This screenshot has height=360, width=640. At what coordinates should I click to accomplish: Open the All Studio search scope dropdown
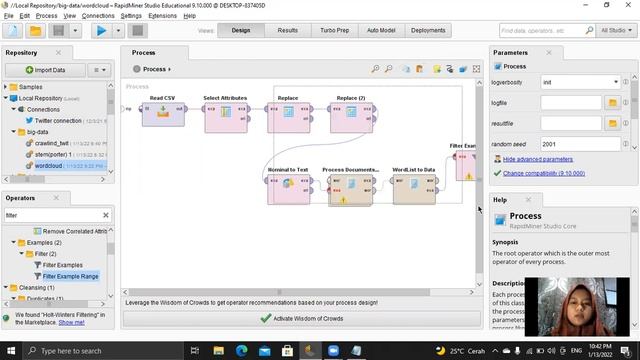616,31
